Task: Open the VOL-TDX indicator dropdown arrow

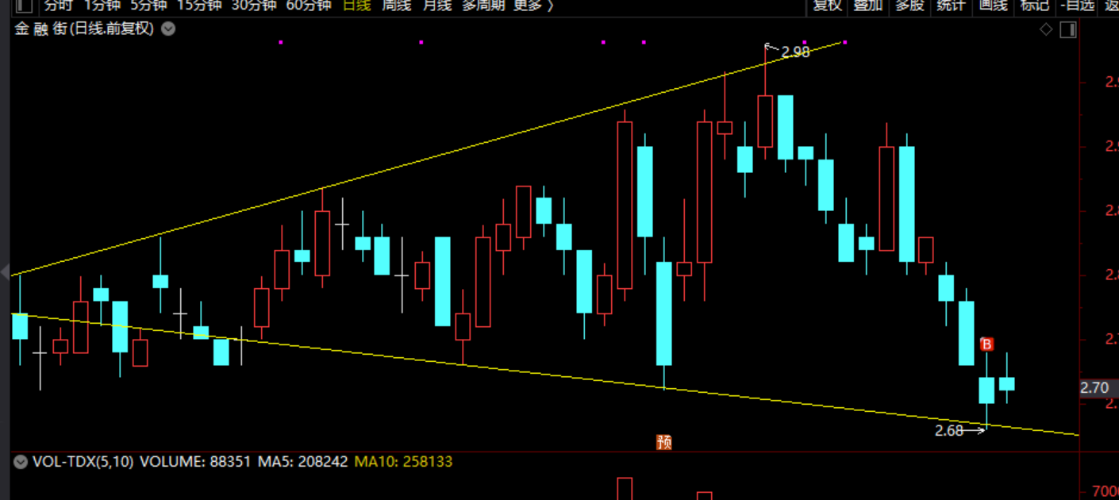Action: pyautogui.click(x=21, y=461)
